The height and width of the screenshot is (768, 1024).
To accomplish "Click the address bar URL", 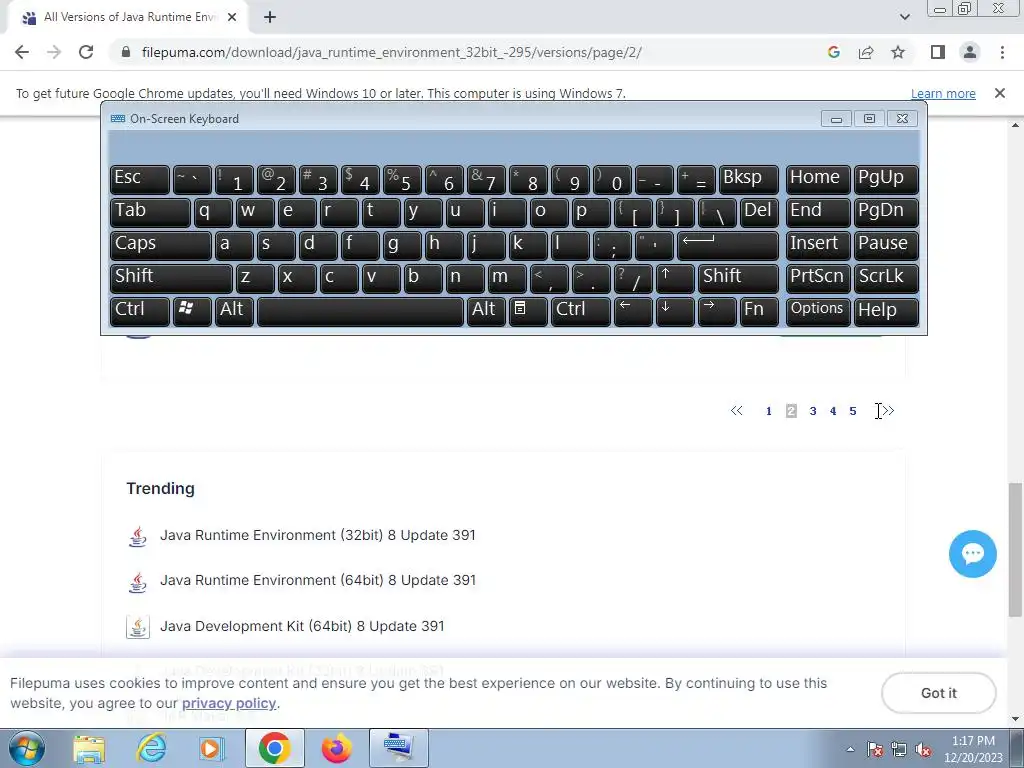I will coord(391,52).
